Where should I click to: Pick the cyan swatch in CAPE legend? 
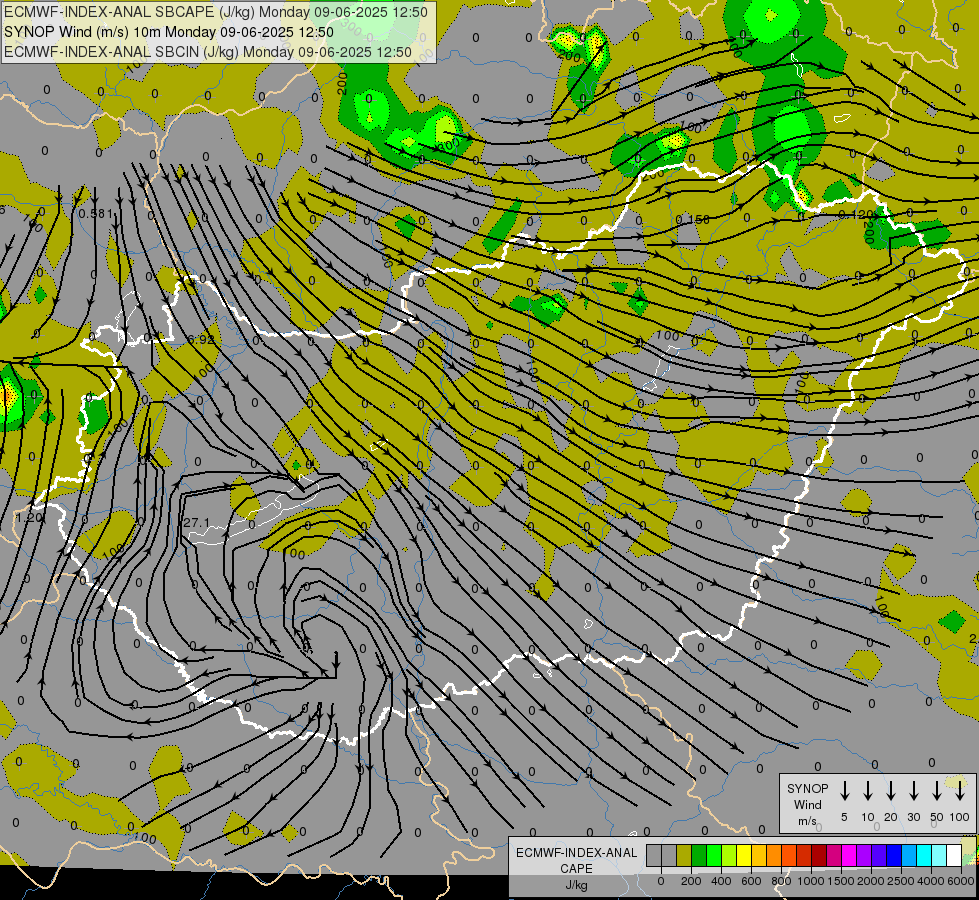click(925, 855)
